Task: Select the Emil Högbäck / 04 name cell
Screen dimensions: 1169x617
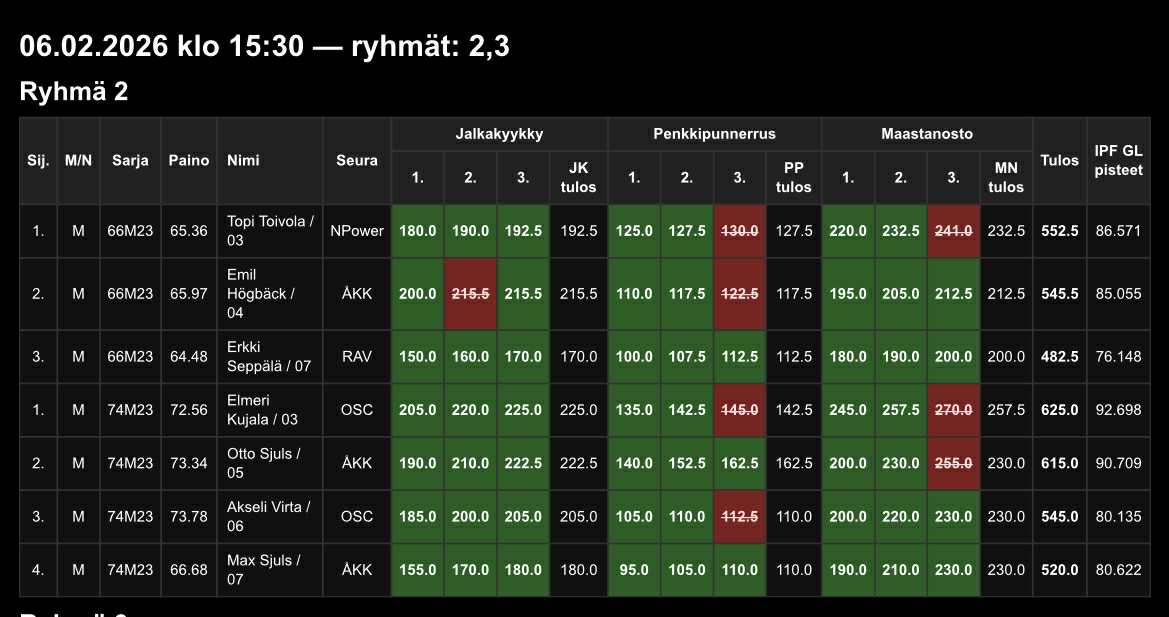Action: point(270,294)
